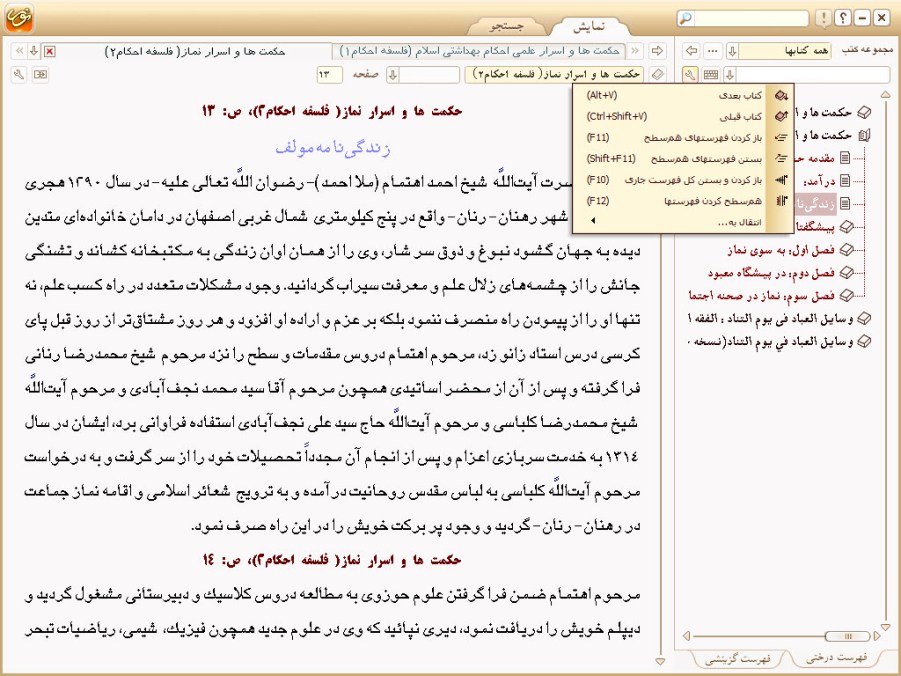Click the magnifier icon in top search box
Viewport: 901px width, 676px height.
click(686, 18)
